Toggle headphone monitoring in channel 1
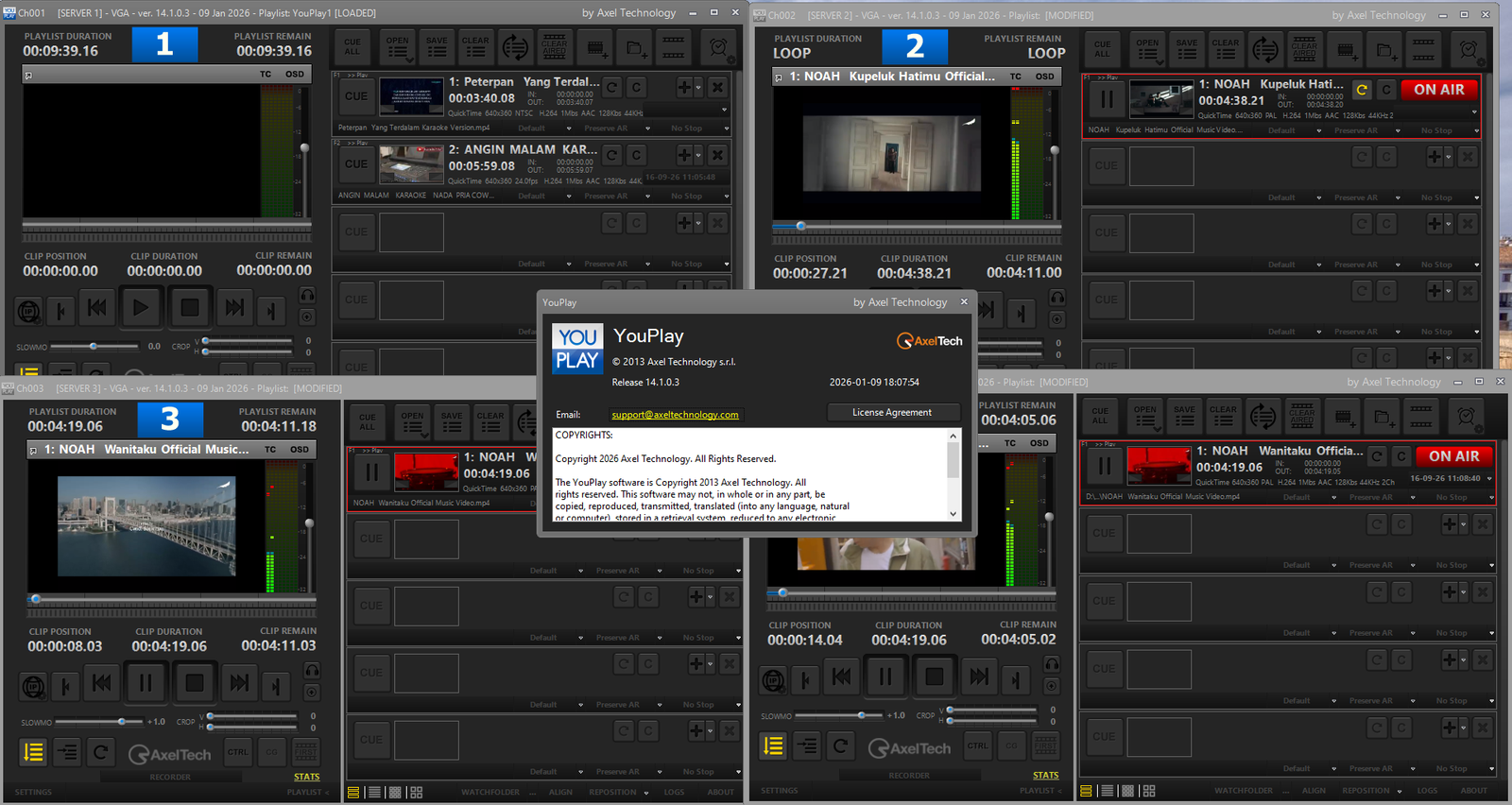Image resolution: width=1512 pixels, height=805 pixels. click(307, 295)
